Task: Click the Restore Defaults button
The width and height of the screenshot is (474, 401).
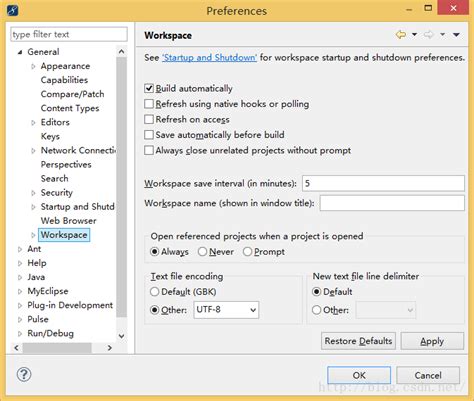Action: point(358,341)
